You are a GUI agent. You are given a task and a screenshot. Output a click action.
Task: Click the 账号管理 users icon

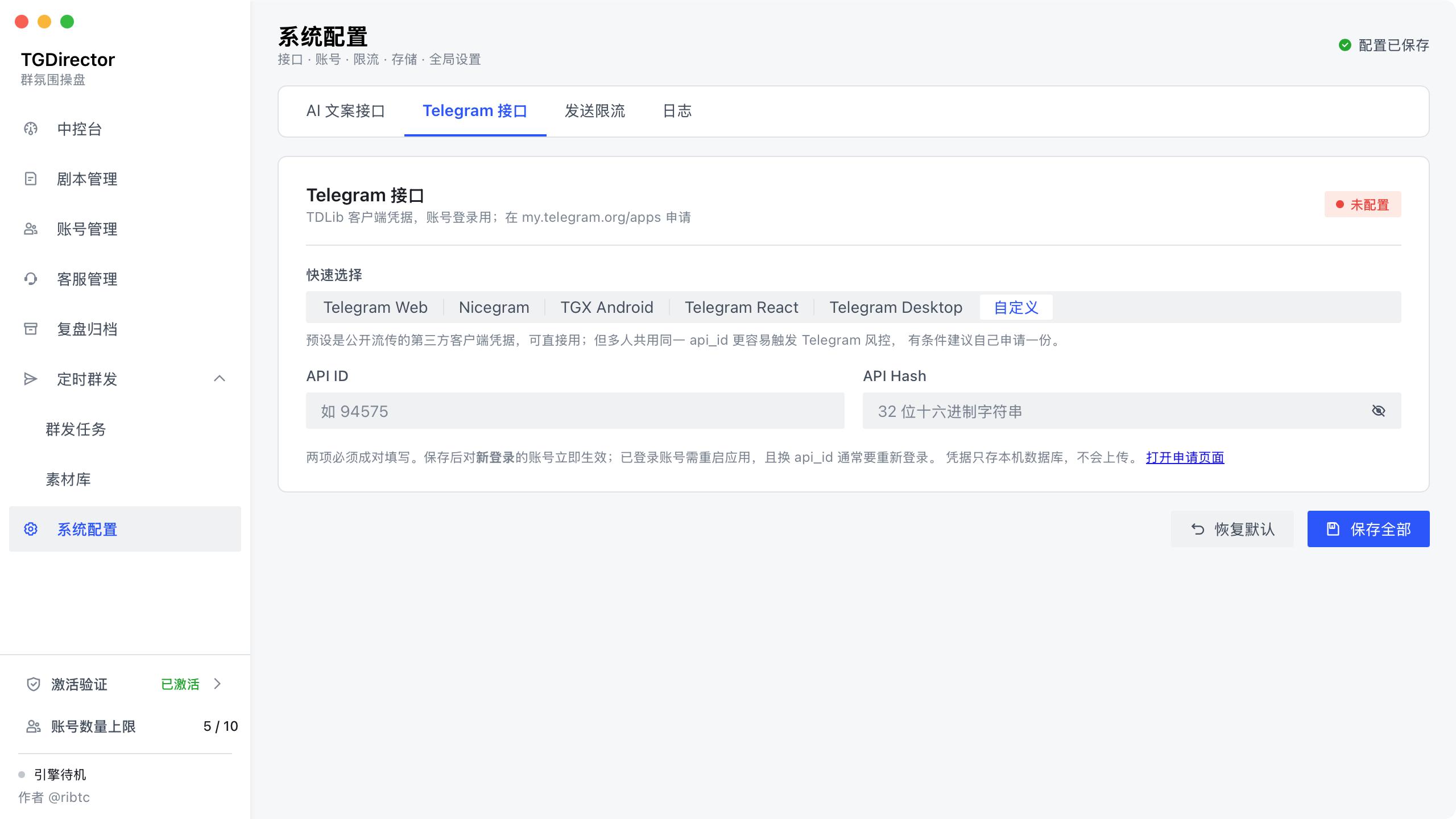(x=31, y=229)
